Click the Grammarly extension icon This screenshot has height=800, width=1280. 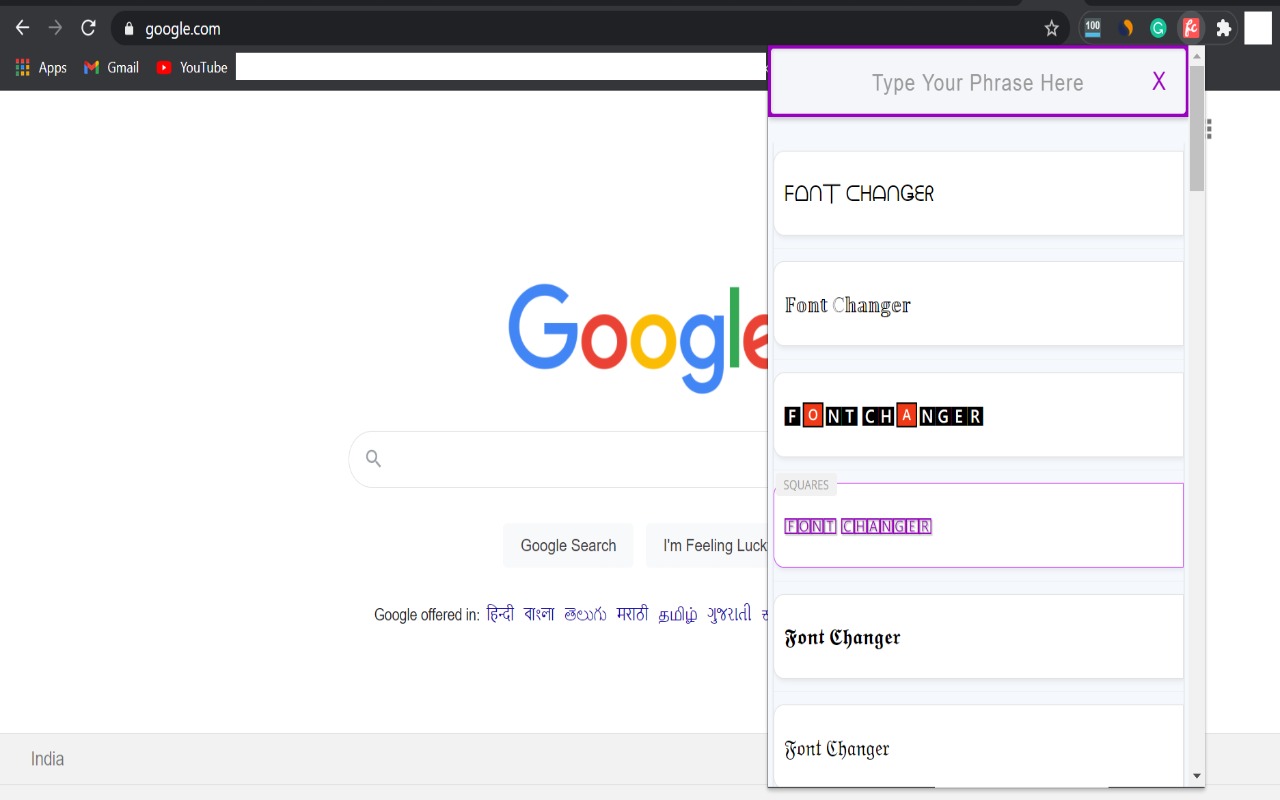(1157, 27)
